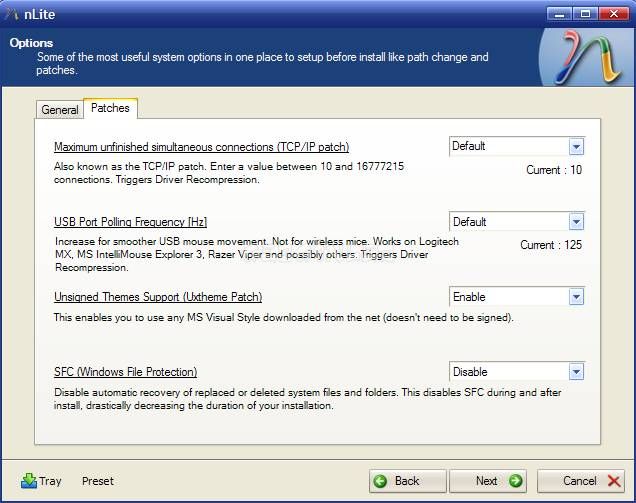Viewport: 636px width, 503px height.
Task: Click the green Tray download icon
Action: coord(29,481)
